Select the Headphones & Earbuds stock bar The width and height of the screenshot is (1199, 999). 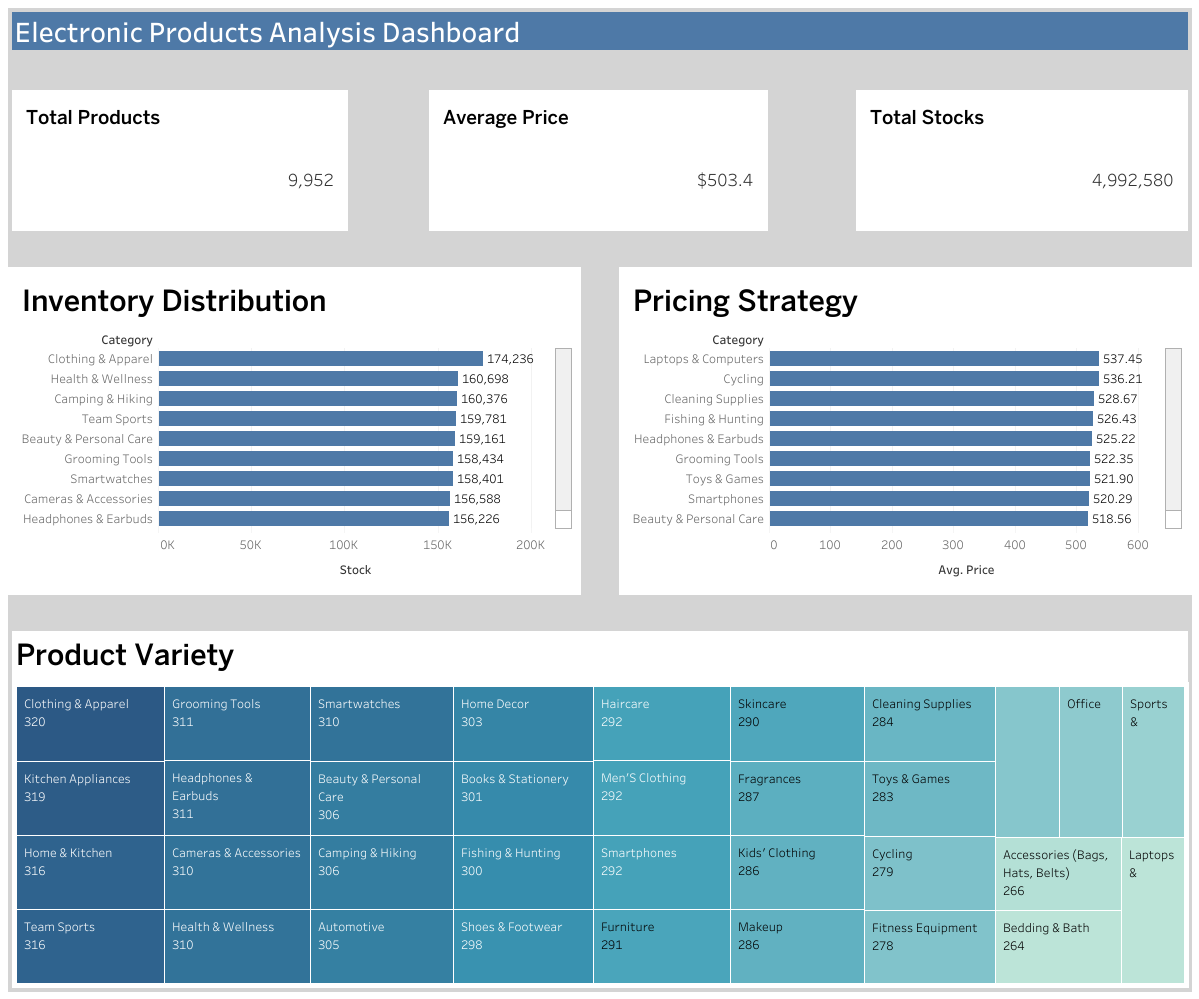[x=304, y=518]
